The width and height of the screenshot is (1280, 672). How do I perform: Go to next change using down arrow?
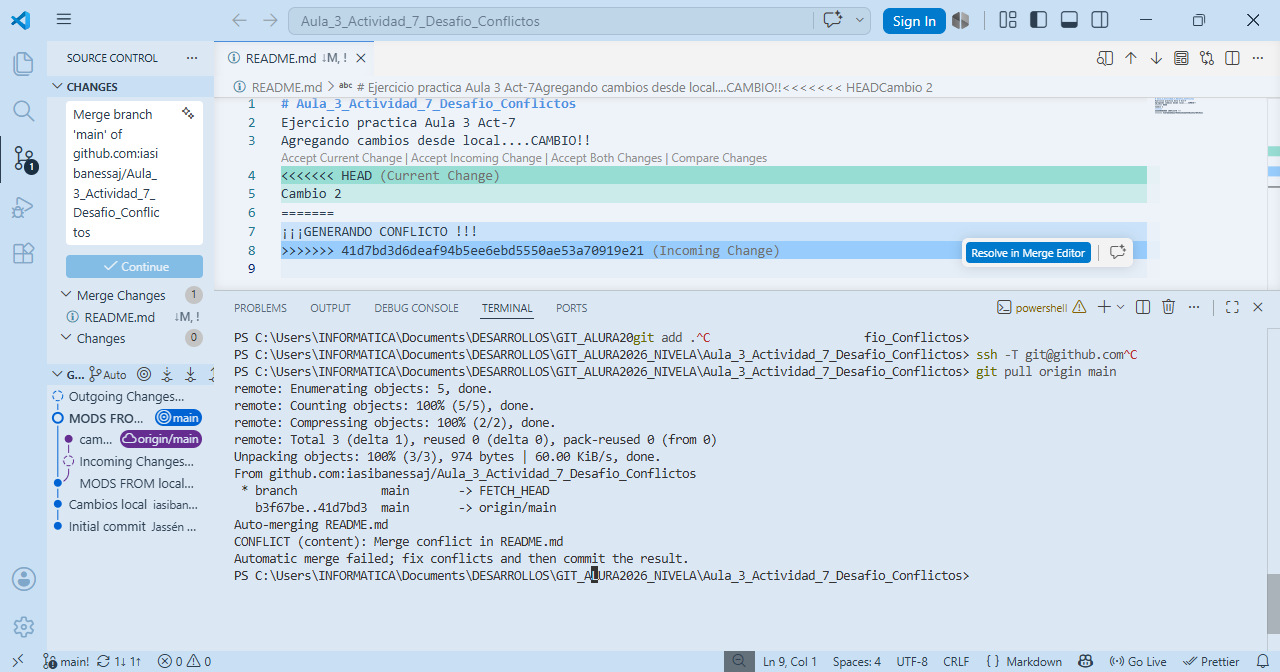[x=1156, y=58]
